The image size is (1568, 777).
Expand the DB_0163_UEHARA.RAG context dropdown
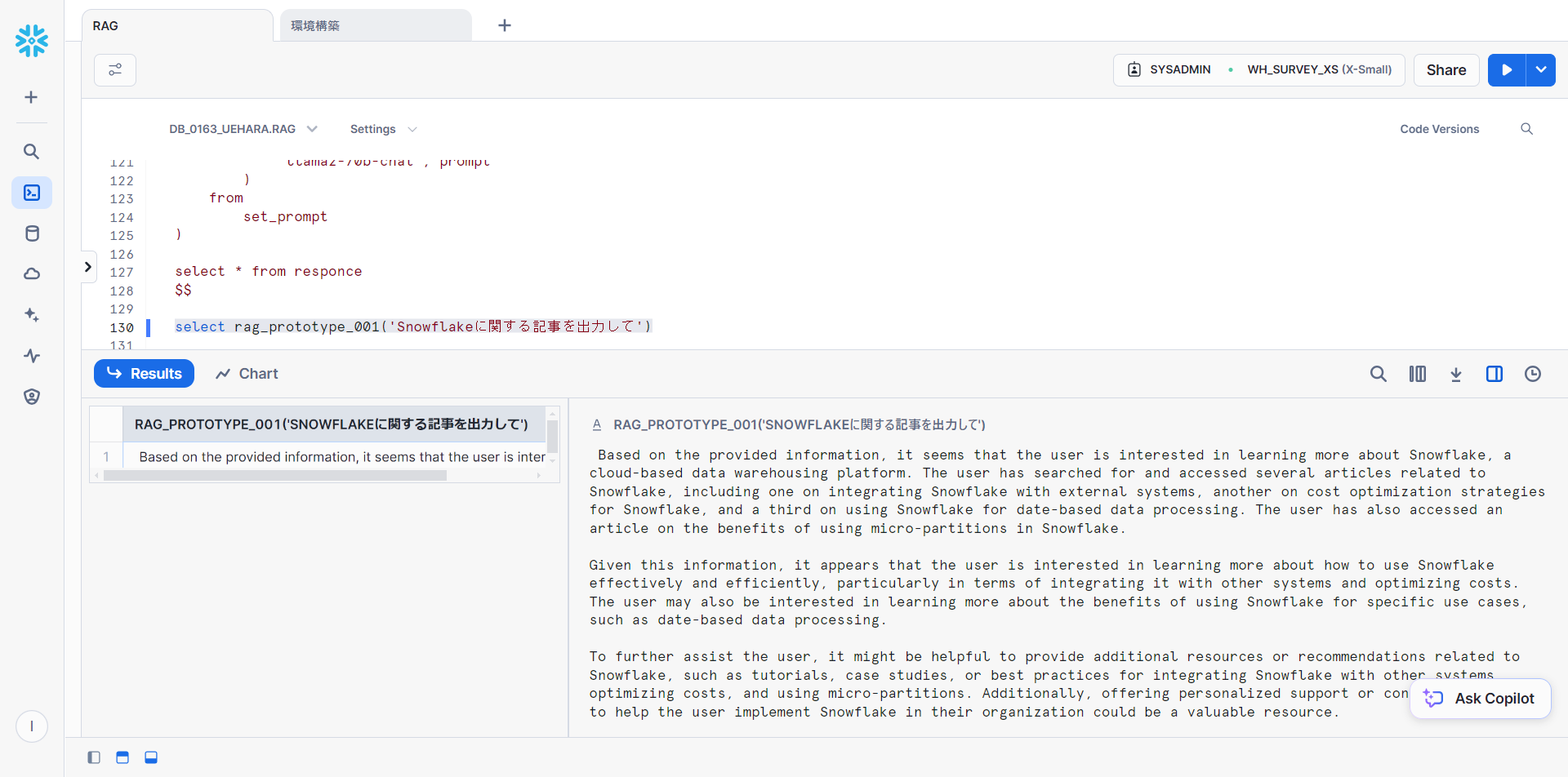pos(243,129)
